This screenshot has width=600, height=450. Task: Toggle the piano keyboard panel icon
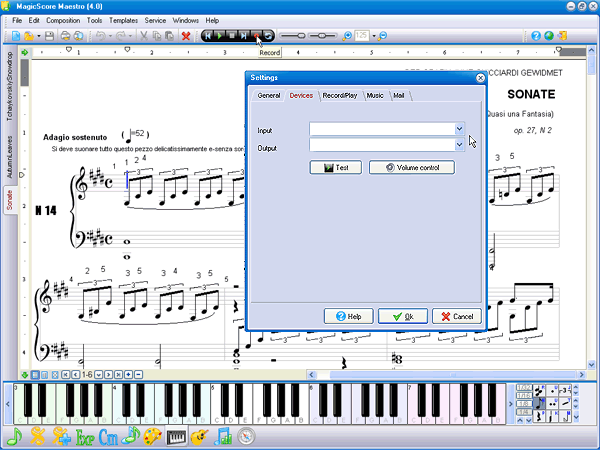point(176,437)
